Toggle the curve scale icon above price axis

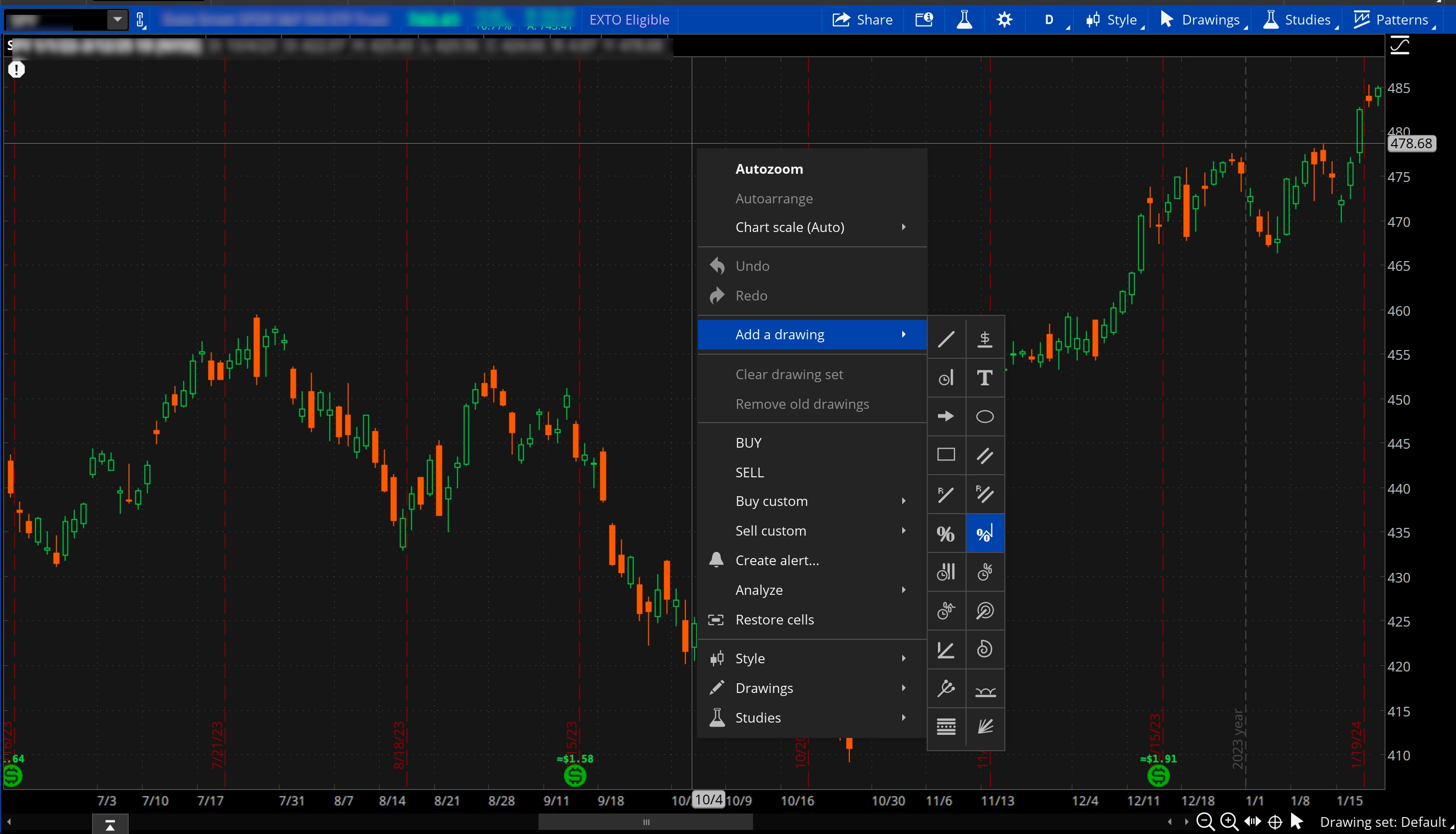tap(1400, 45)
